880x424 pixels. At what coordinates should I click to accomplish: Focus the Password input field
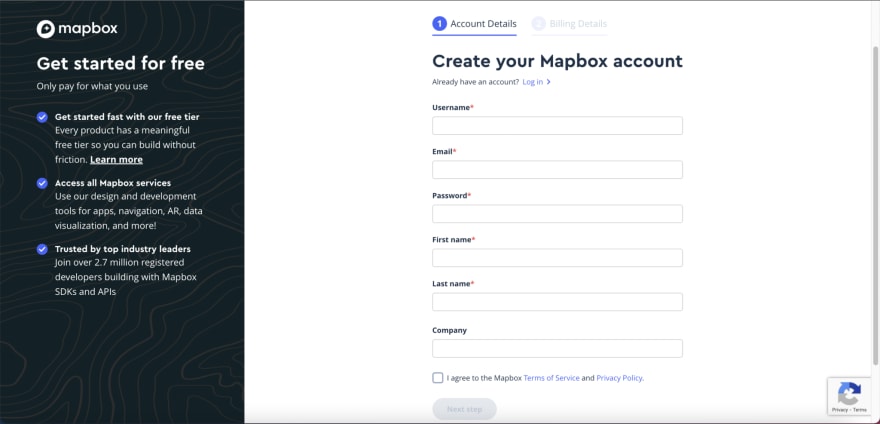tap(557, 214)
